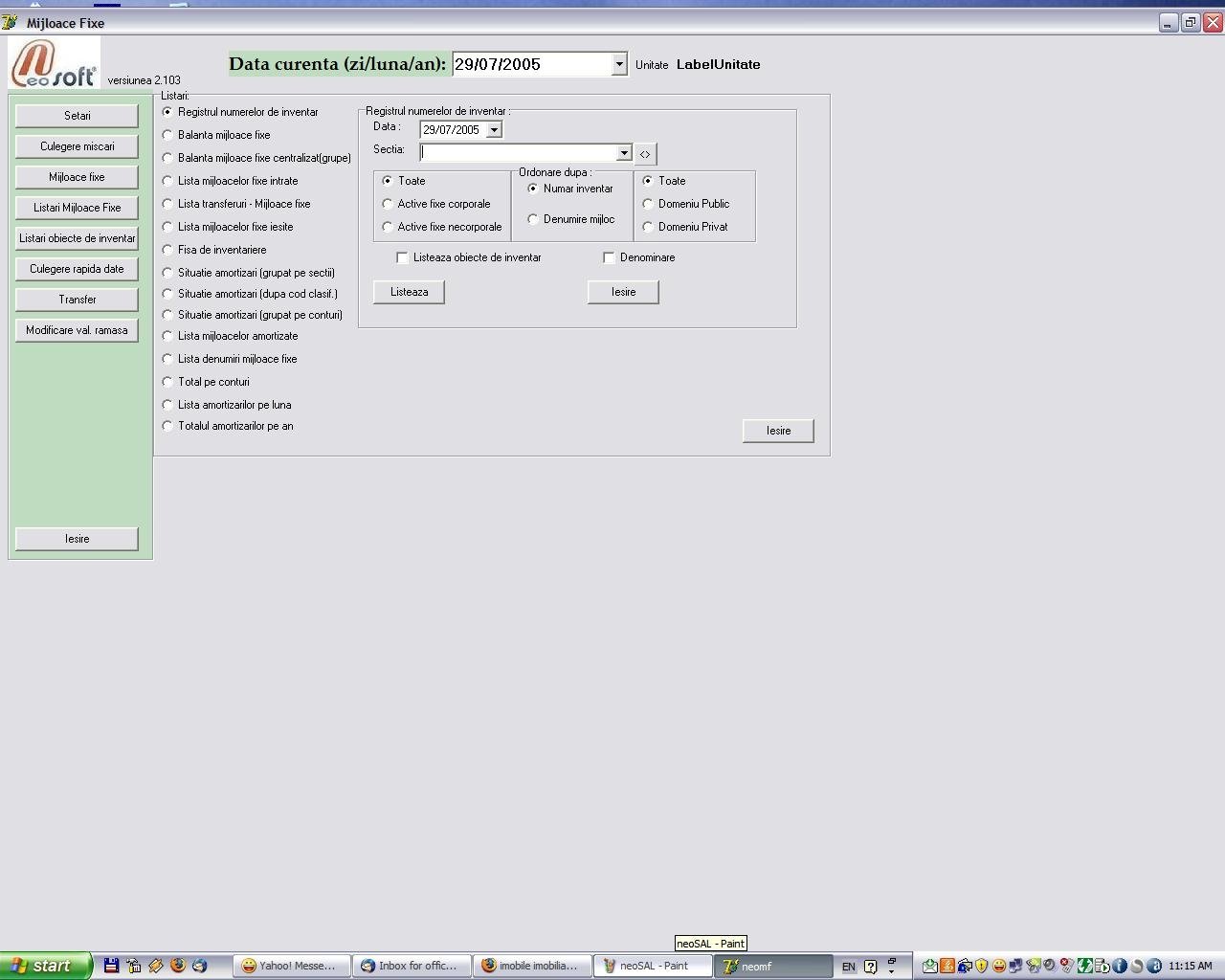Open Listari obiecte de inventar section
The image size is (1225, 980).
(77, 238)
